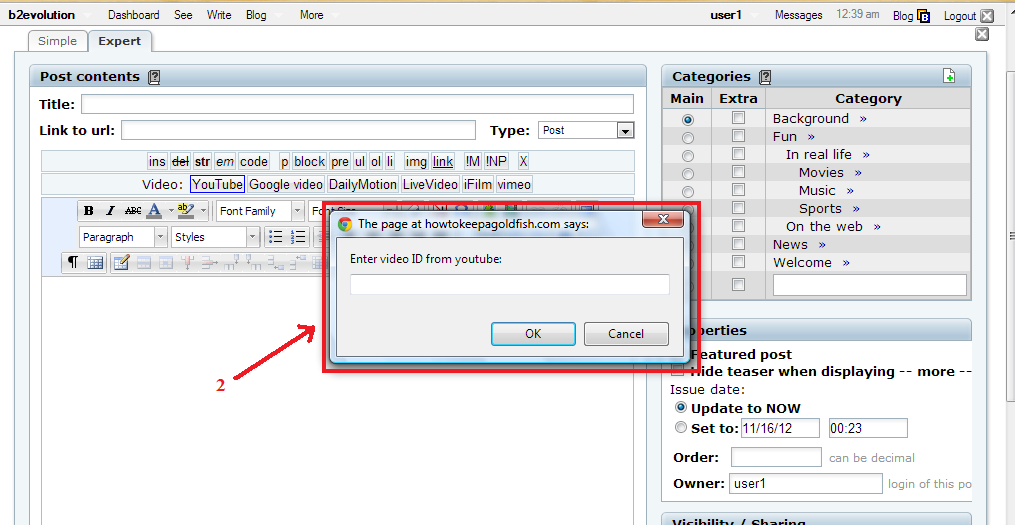Image resolution: width=1015 pixels, height=525 pixels.
Task: Open News category link arrows »
Action: coord(822,245)
